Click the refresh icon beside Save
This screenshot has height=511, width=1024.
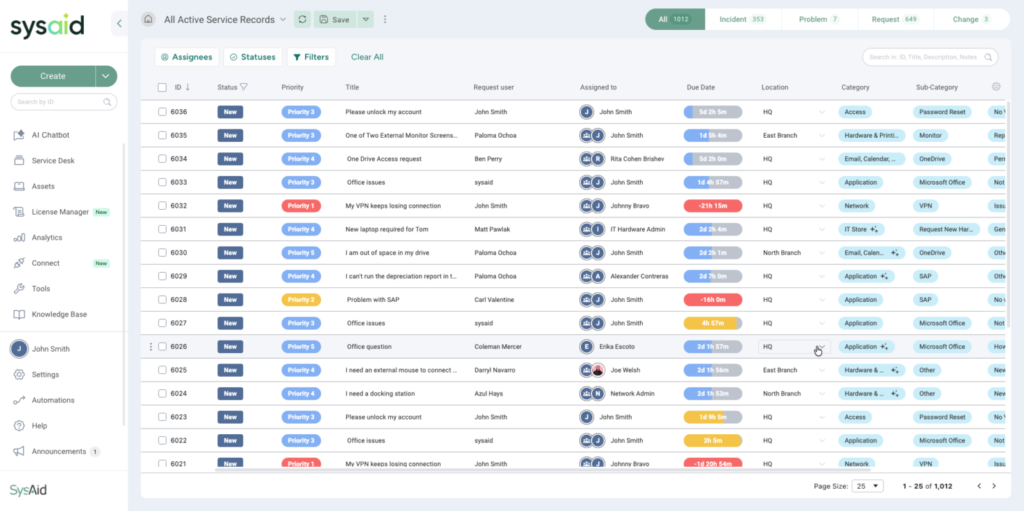302,19
